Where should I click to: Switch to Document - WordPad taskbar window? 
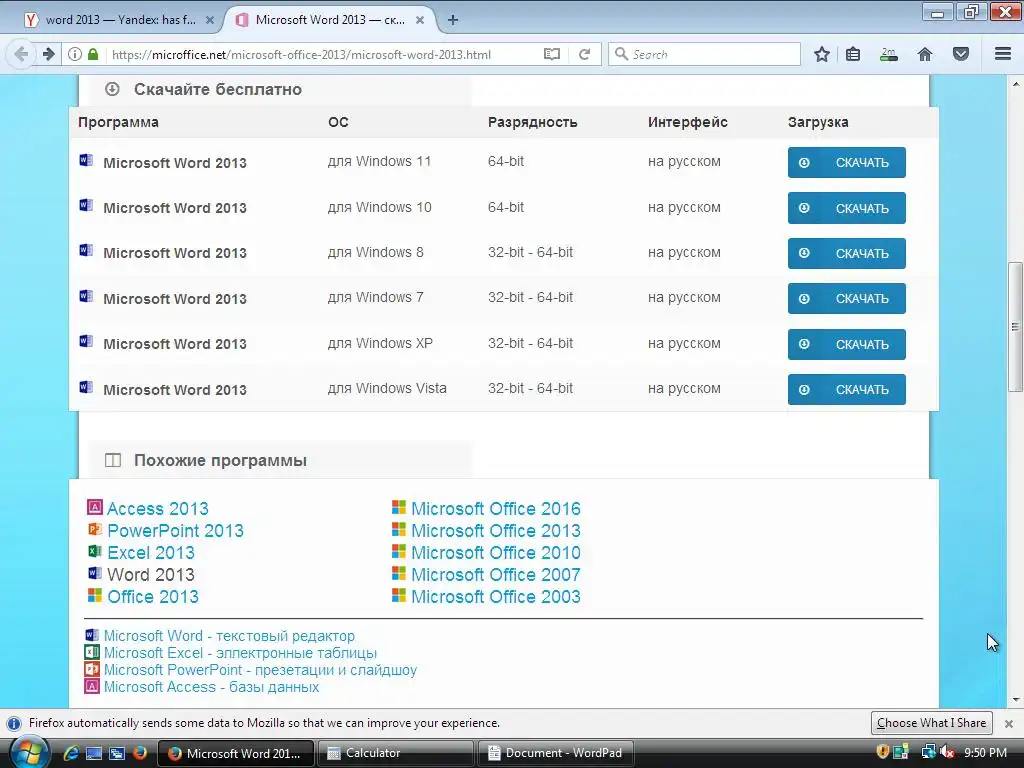pos(556,753)
